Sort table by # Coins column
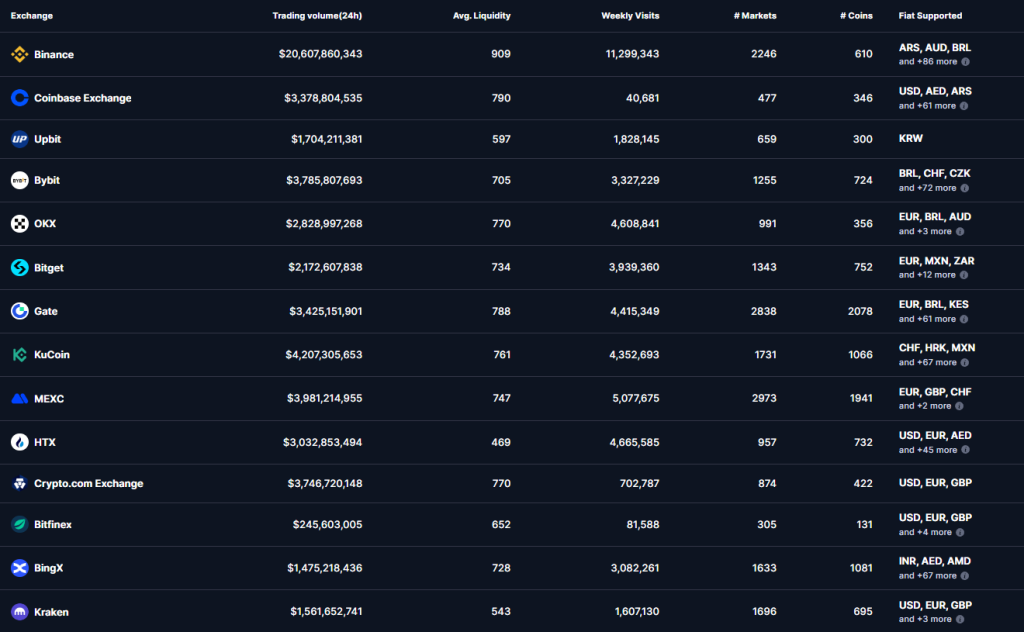 coord(858,15)
